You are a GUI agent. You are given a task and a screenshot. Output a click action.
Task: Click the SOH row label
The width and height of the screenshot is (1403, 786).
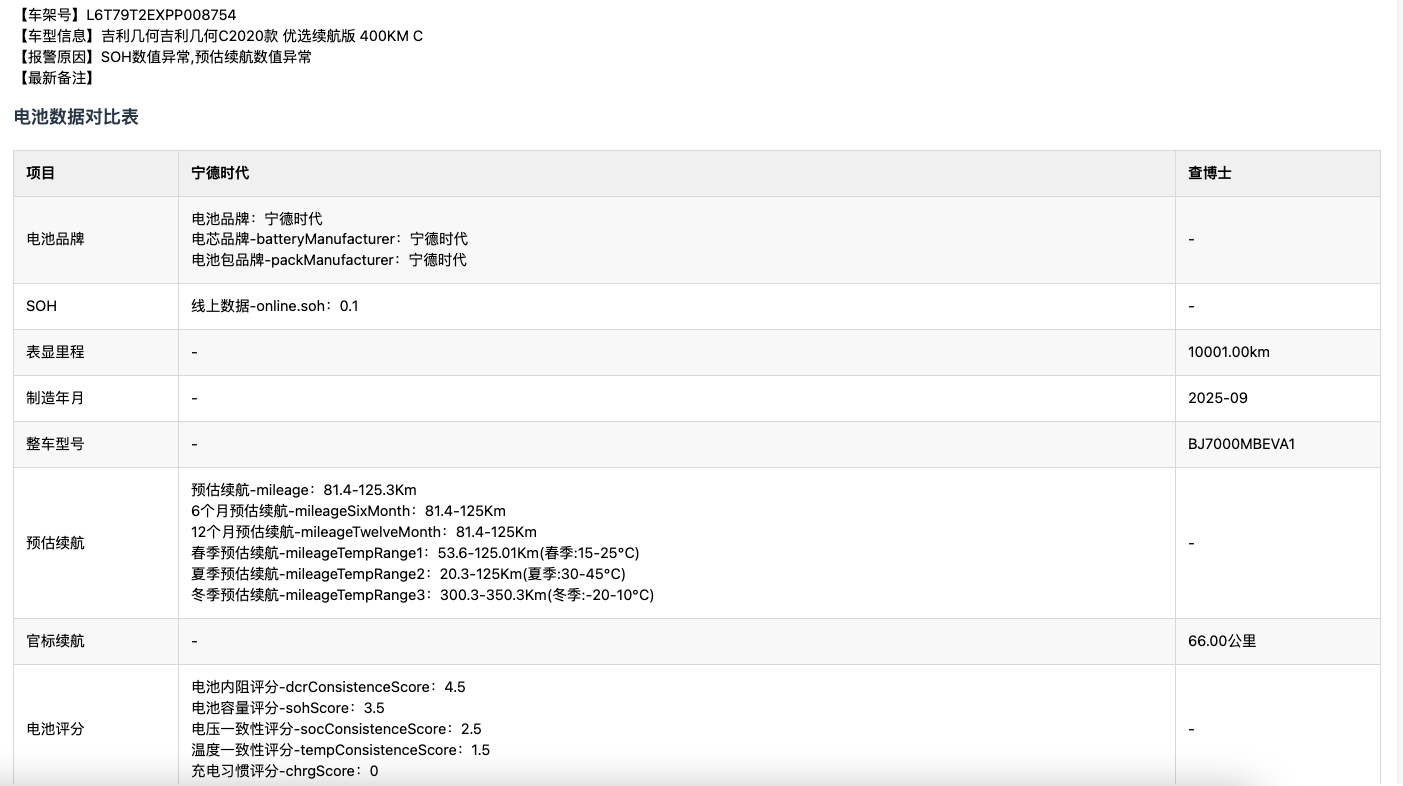[41, 307]
